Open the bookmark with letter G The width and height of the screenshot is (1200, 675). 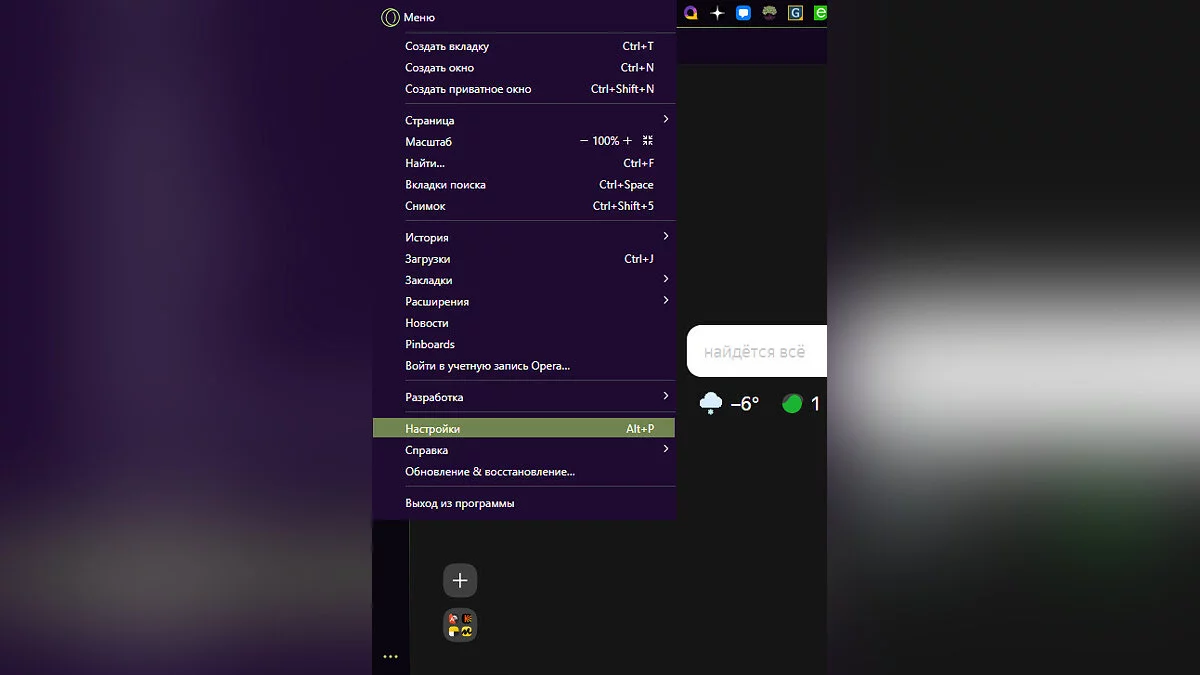(x=795, y=13)
